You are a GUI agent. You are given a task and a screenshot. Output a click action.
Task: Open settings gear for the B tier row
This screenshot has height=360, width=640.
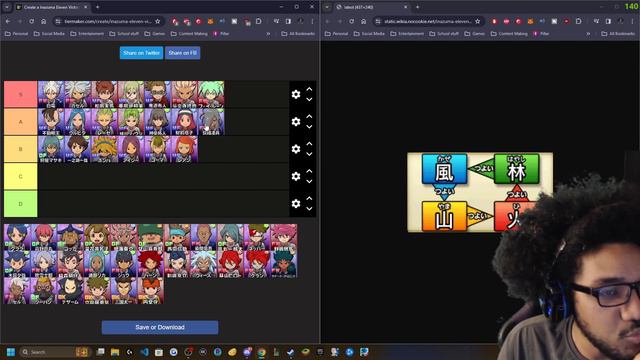[296, 149]
